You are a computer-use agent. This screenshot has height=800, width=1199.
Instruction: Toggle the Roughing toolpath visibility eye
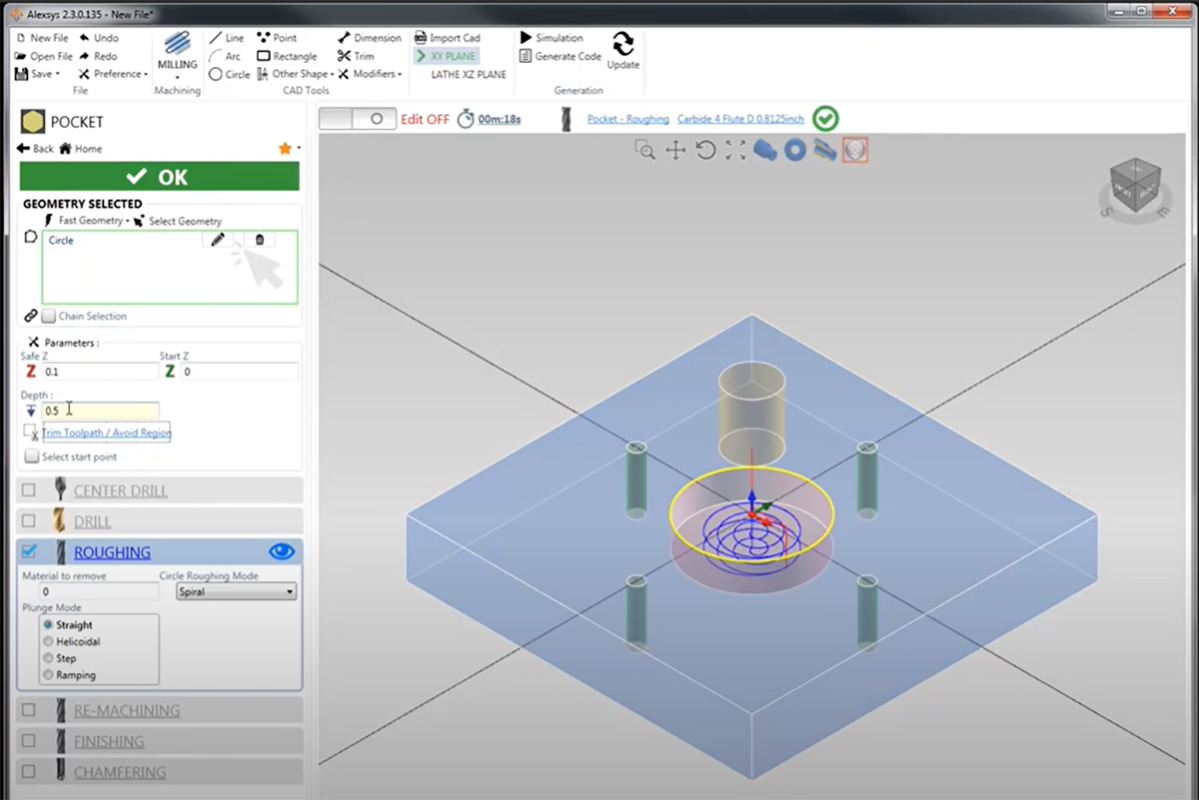click(281, 551)
